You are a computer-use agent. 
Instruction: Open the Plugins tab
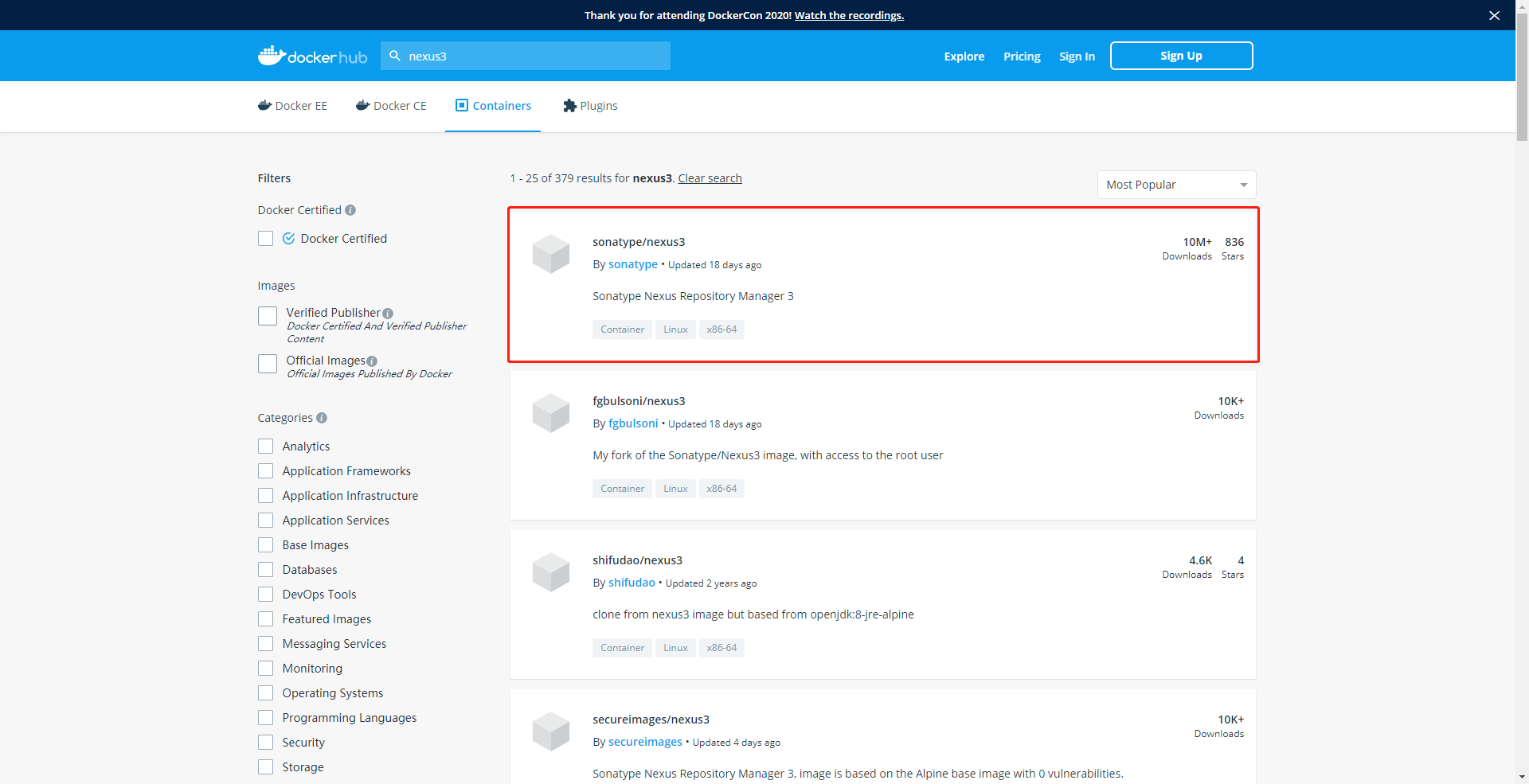[590, 106]
